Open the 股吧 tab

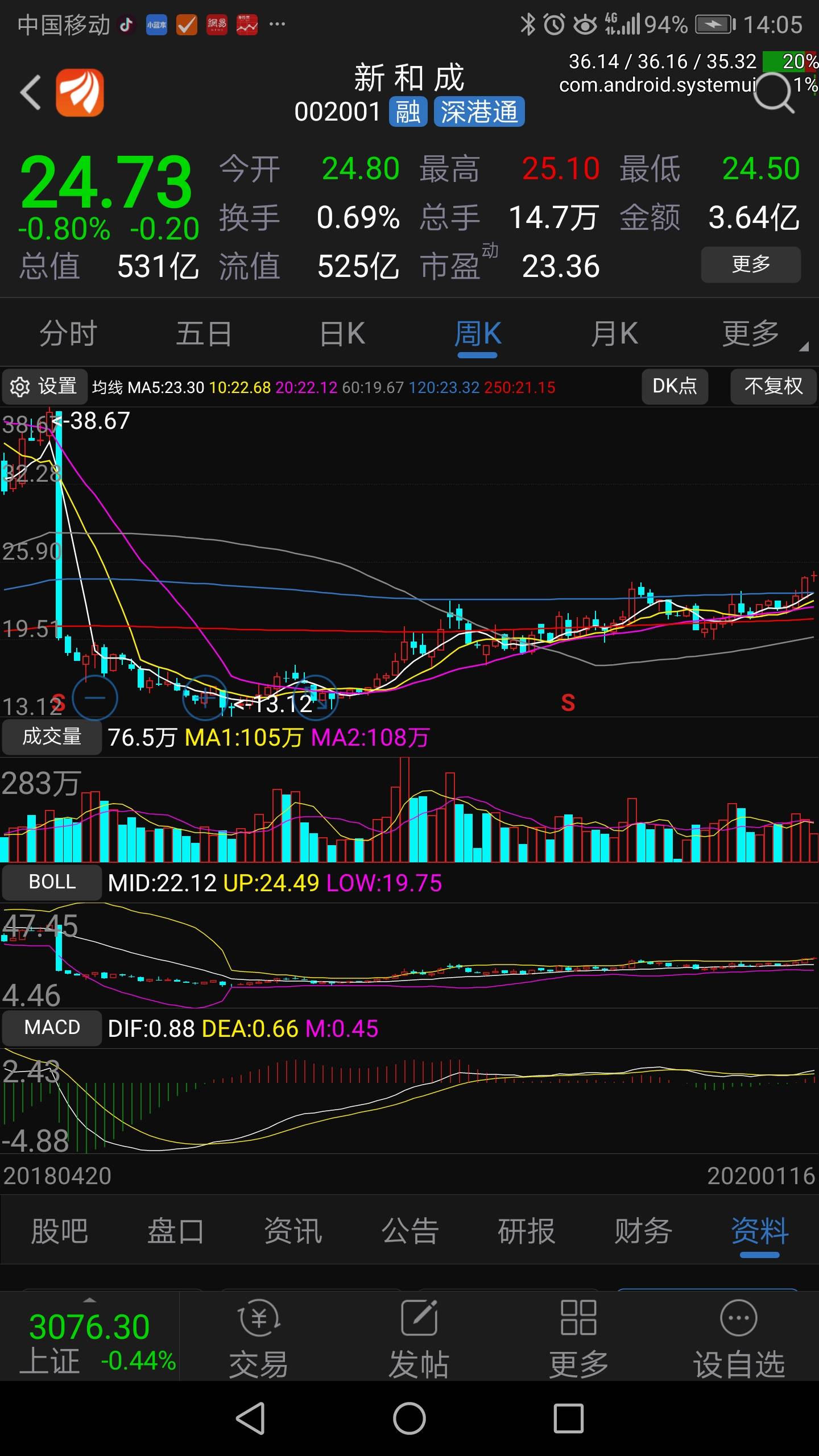tap(59, 1231)
